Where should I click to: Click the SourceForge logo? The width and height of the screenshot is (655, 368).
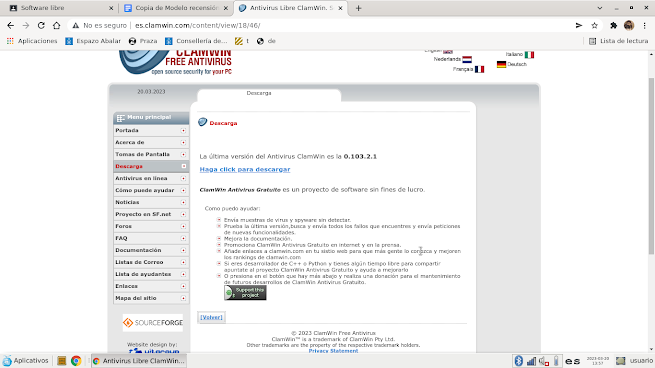click(x=153, y=322)
